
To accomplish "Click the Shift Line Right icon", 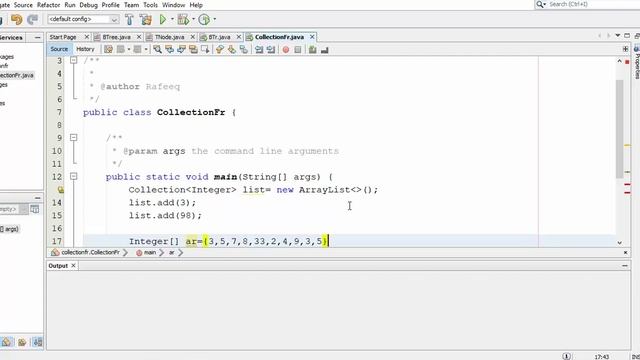I will (271, 49).
